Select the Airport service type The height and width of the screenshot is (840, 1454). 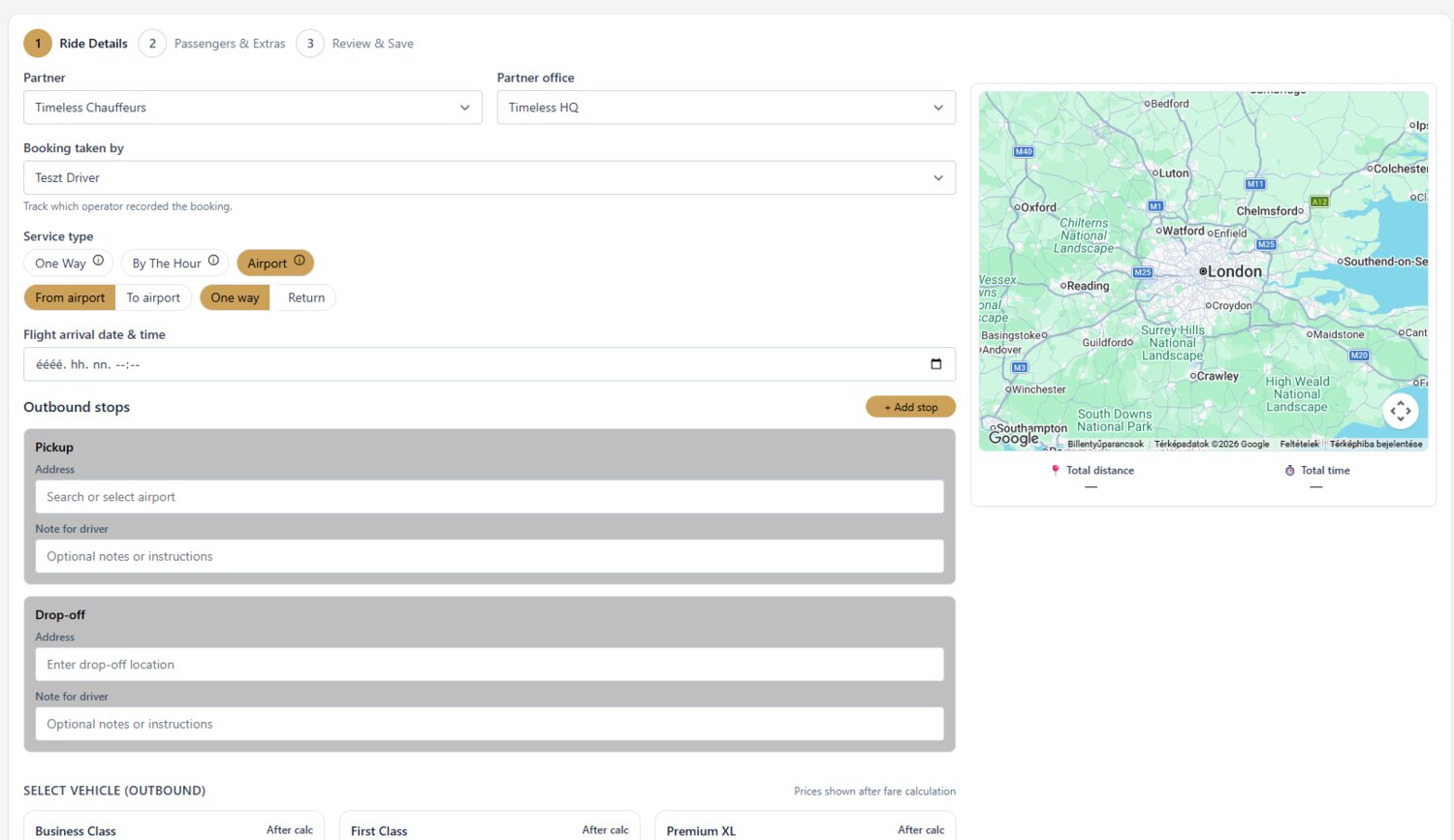[x=275, y=263]
